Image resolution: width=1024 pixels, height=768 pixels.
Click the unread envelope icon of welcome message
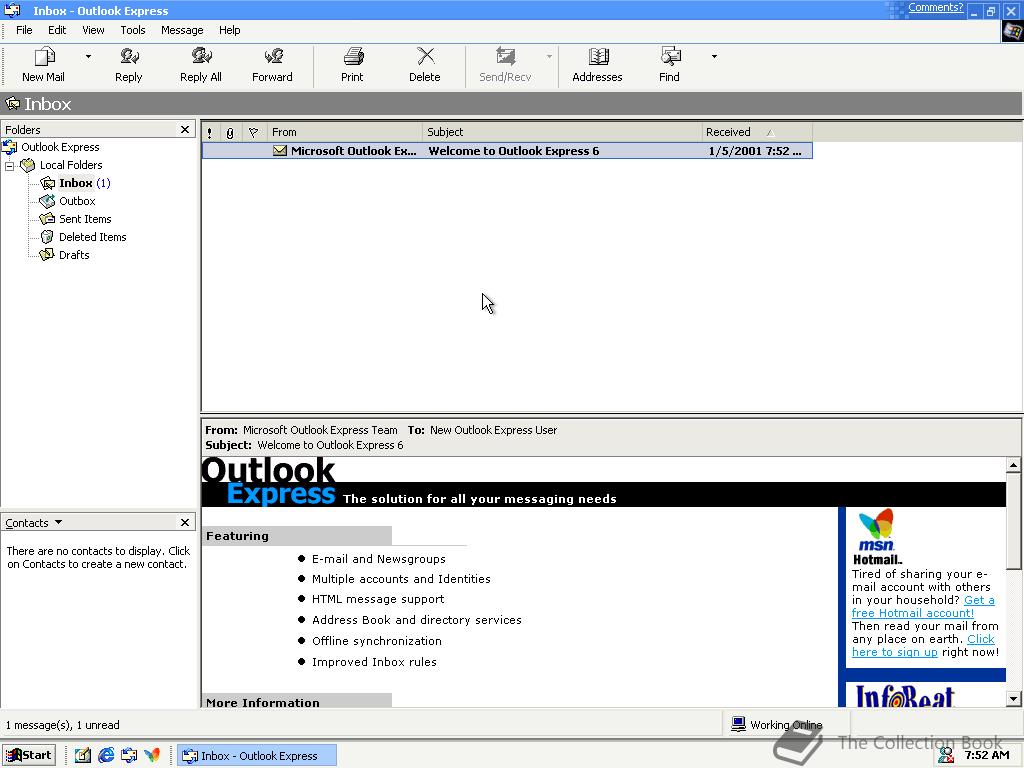point(280,151)
